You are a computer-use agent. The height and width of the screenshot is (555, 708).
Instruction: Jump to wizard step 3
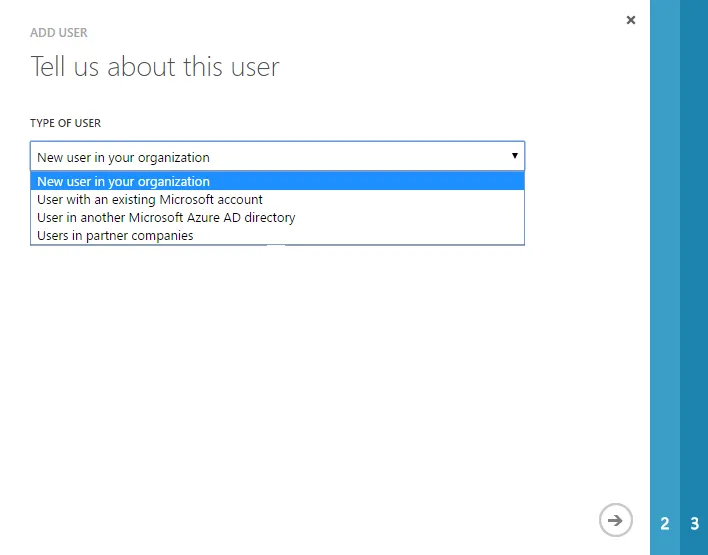coord(694,523)
